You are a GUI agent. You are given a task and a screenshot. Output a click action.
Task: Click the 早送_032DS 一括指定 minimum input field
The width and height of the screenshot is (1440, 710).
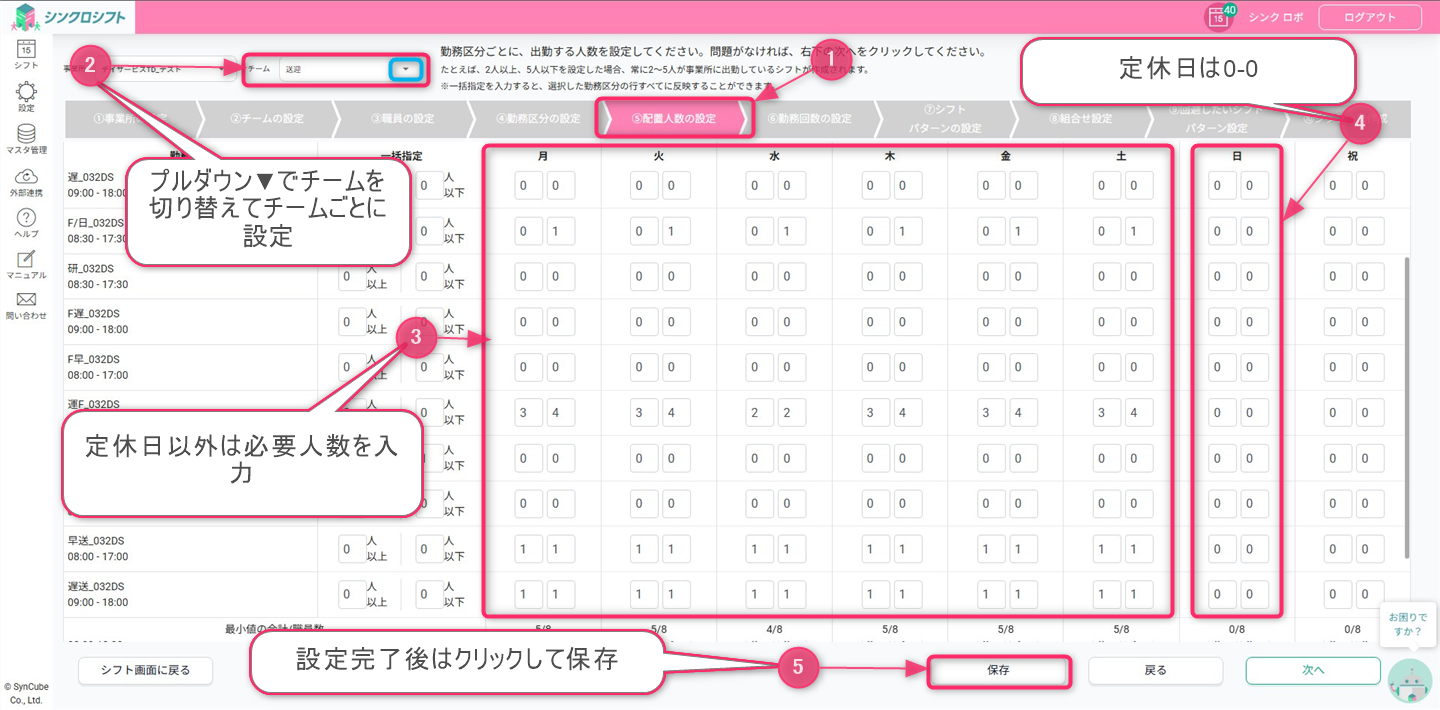click(351, 549)
